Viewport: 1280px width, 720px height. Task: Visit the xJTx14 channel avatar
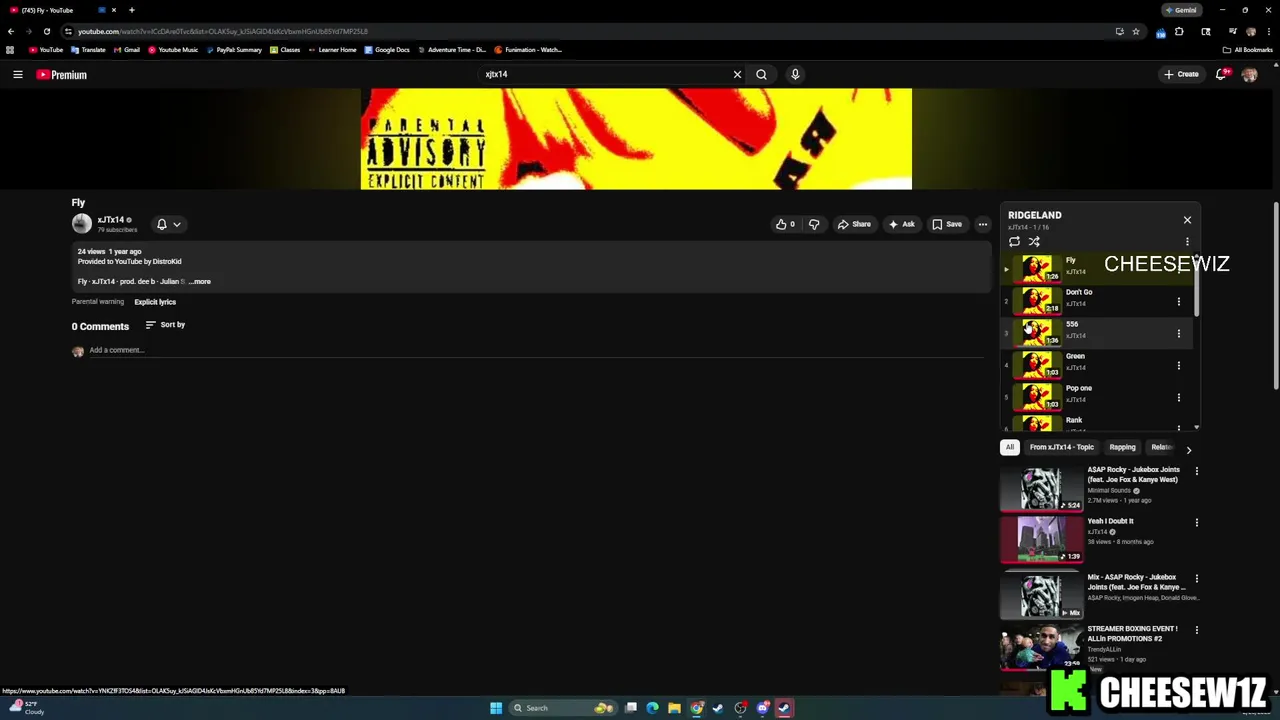coord(81,224)
